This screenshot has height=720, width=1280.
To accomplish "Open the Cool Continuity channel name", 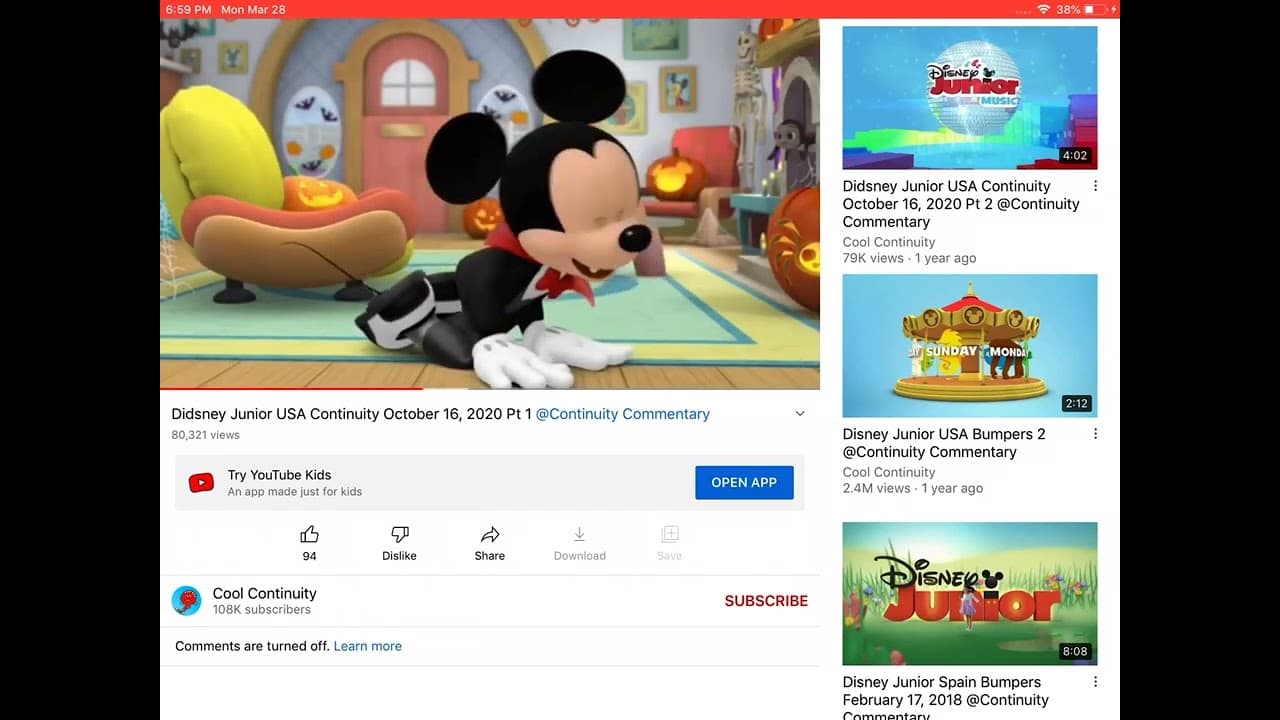I will click(265, 593).
